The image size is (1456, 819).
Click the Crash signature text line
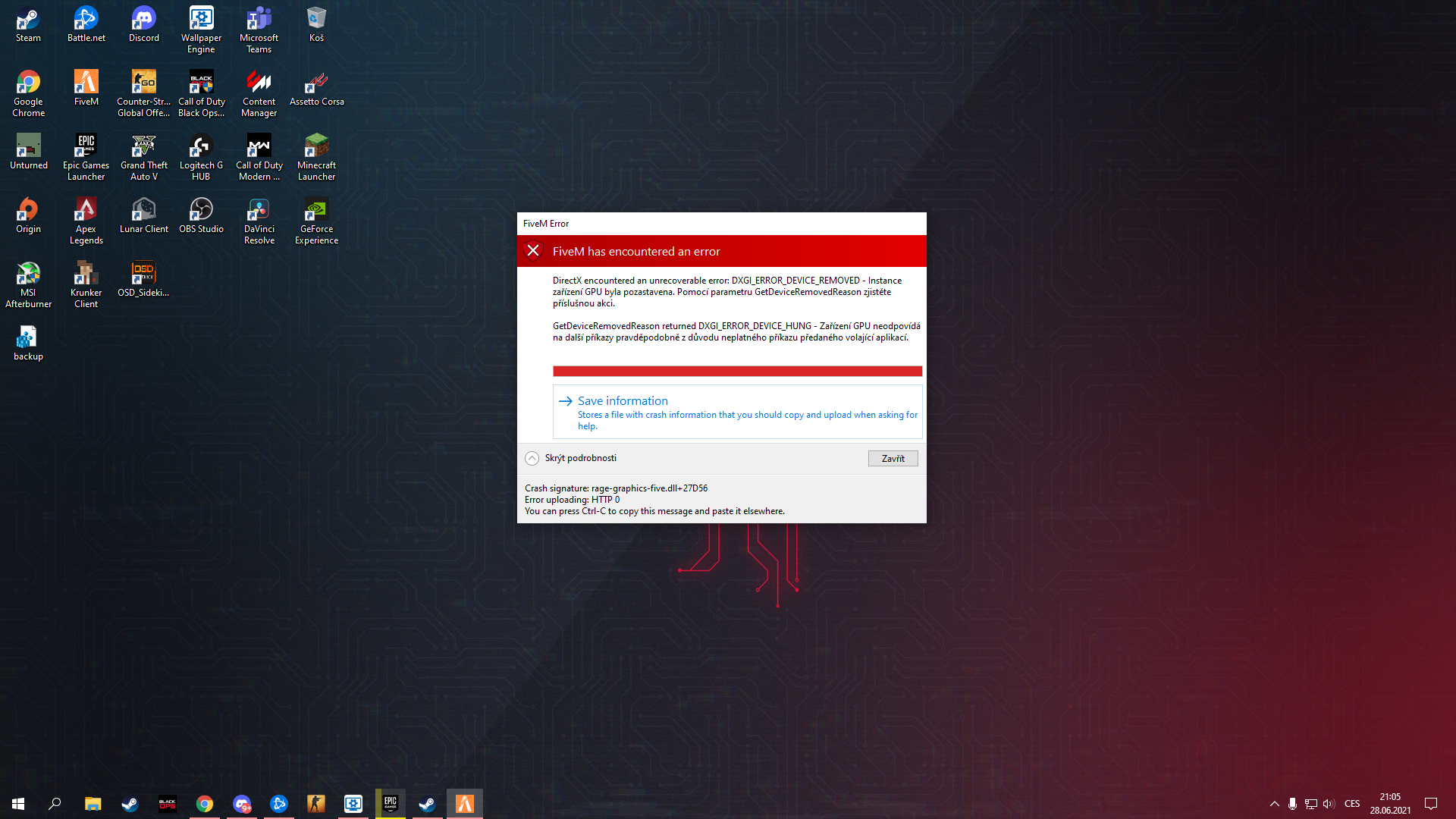[616, 488]
